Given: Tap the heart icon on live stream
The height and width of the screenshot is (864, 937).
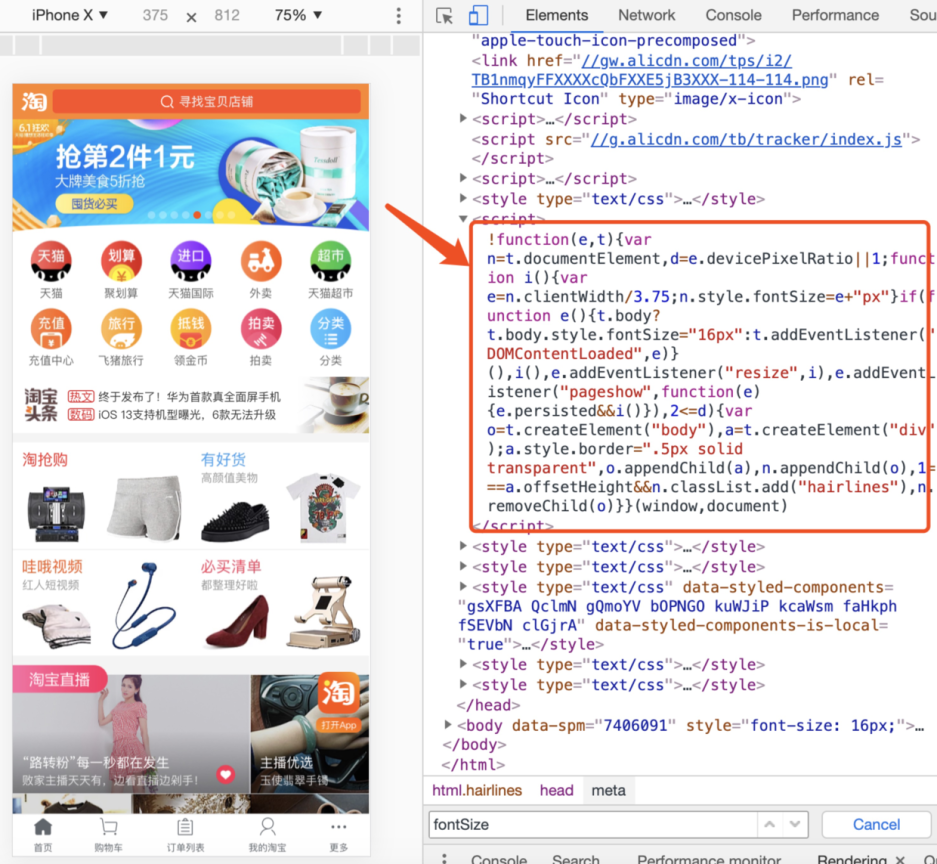Looking at the screenshot, I should tap(225, 774).
